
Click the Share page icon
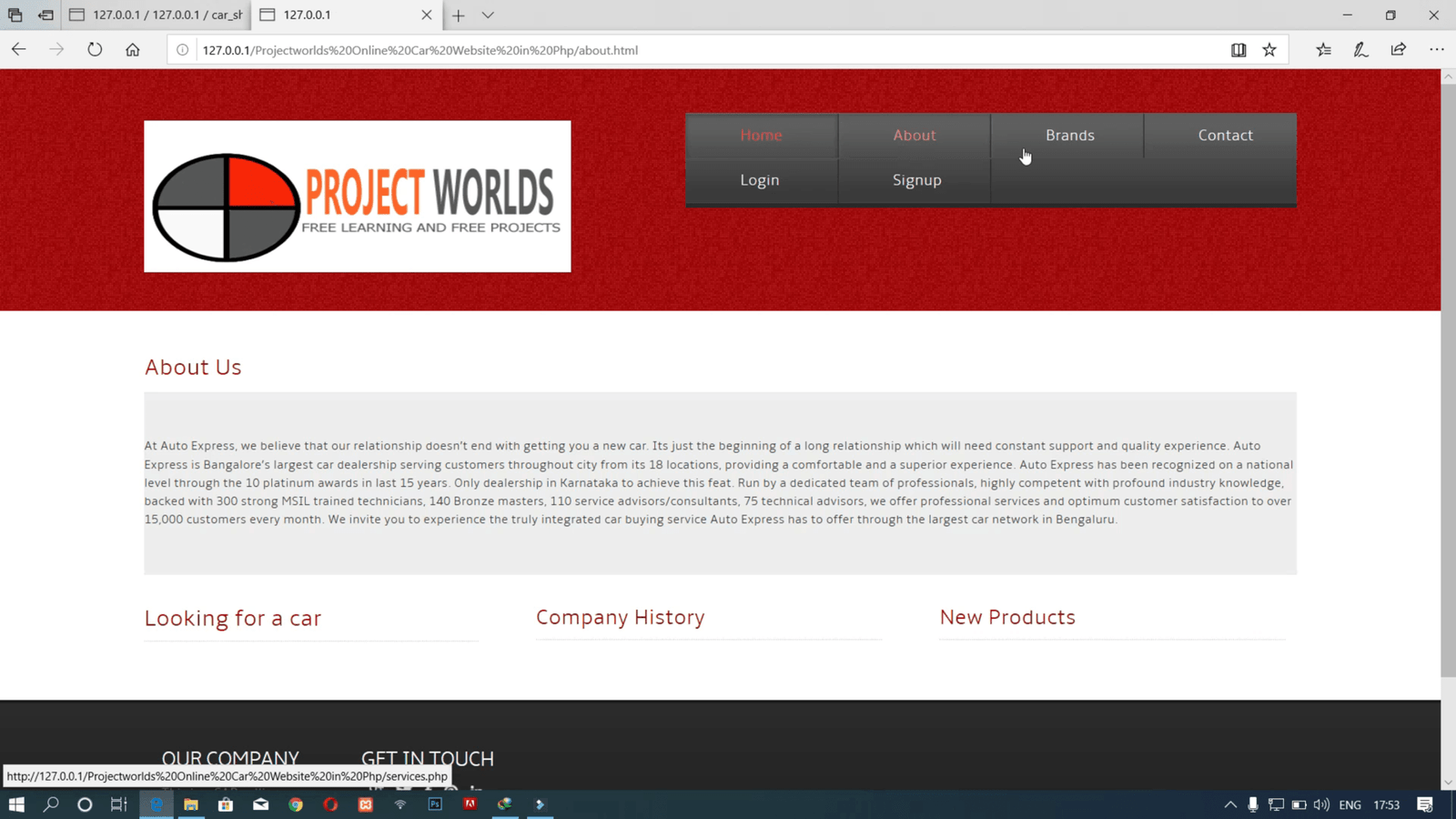click(1399, 50)
